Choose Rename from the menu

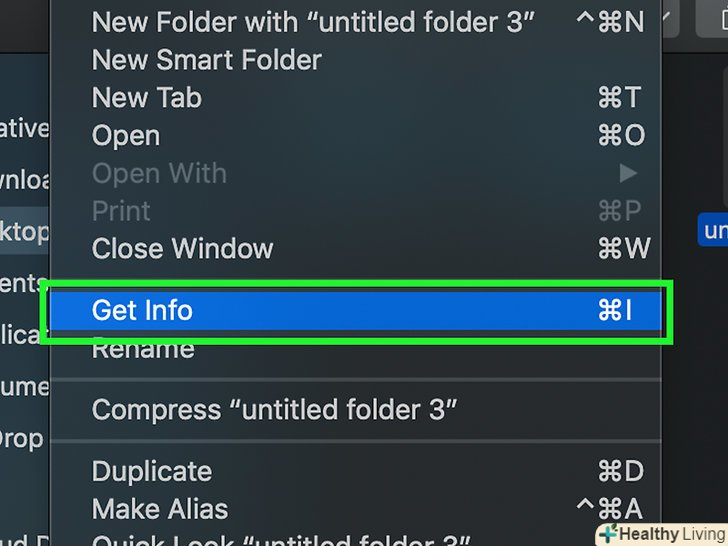tap(143, 349)
